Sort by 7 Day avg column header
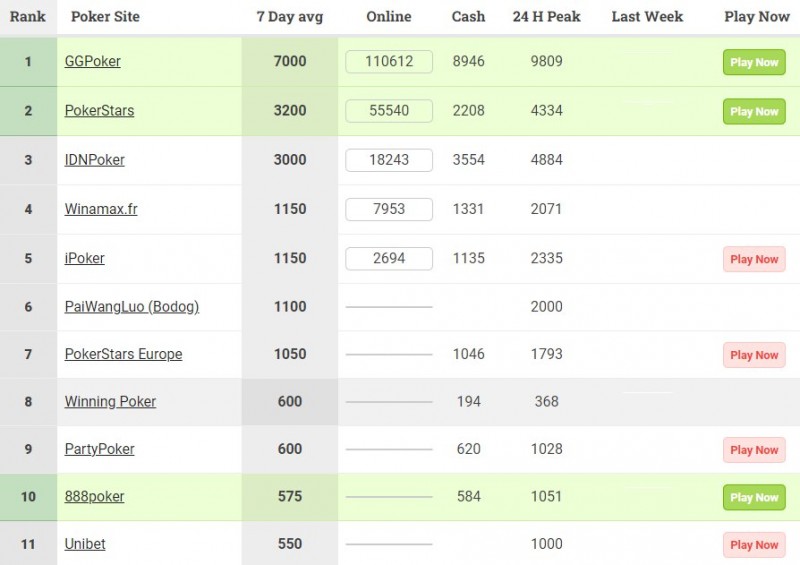800x565 pixels. (289, 16)
